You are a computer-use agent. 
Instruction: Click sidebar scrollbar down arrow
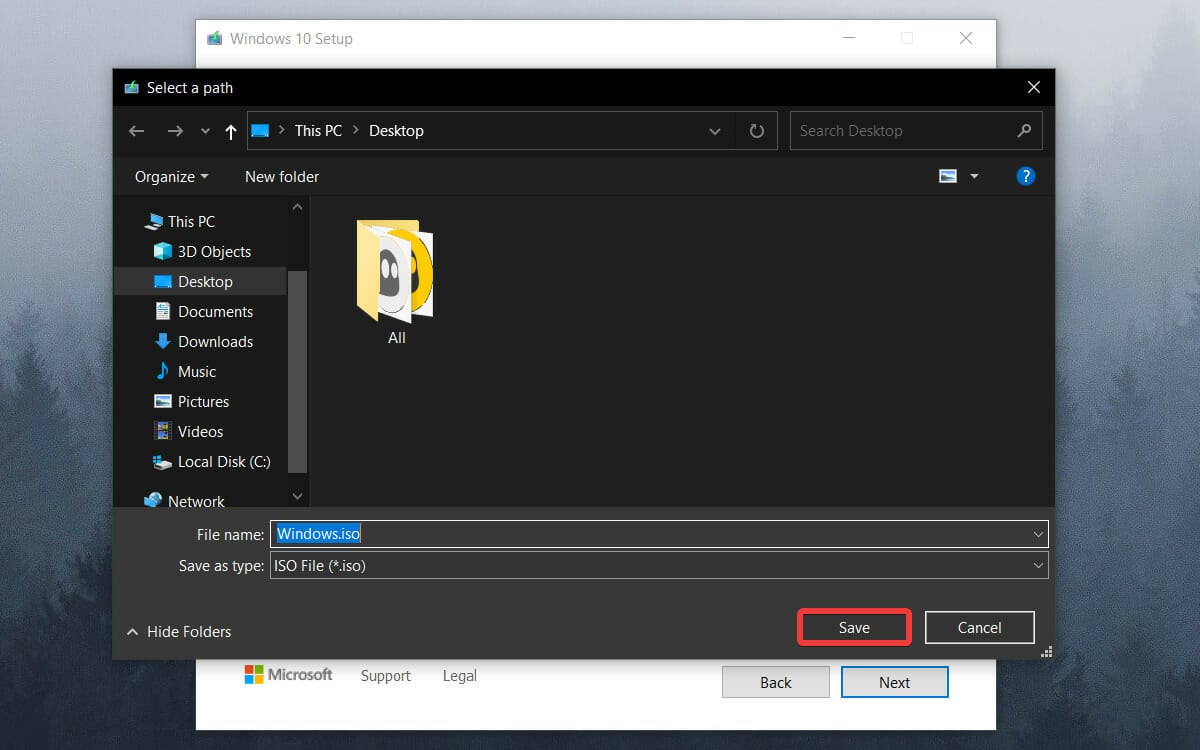click(x=297, y=495)
